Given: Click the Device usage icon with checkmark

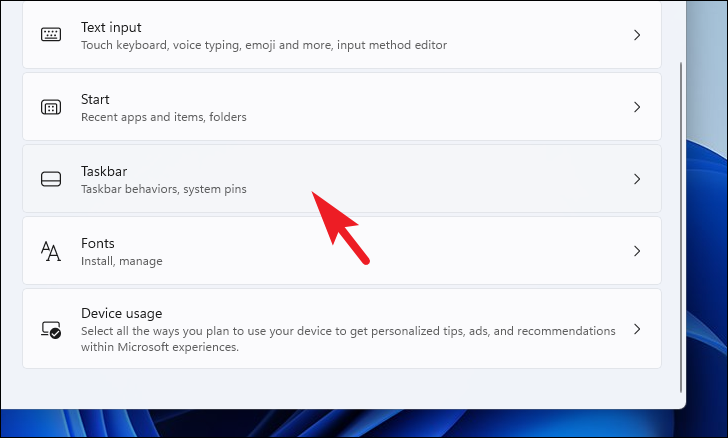Looking at the screenshot, I should (x=51, y=329).
